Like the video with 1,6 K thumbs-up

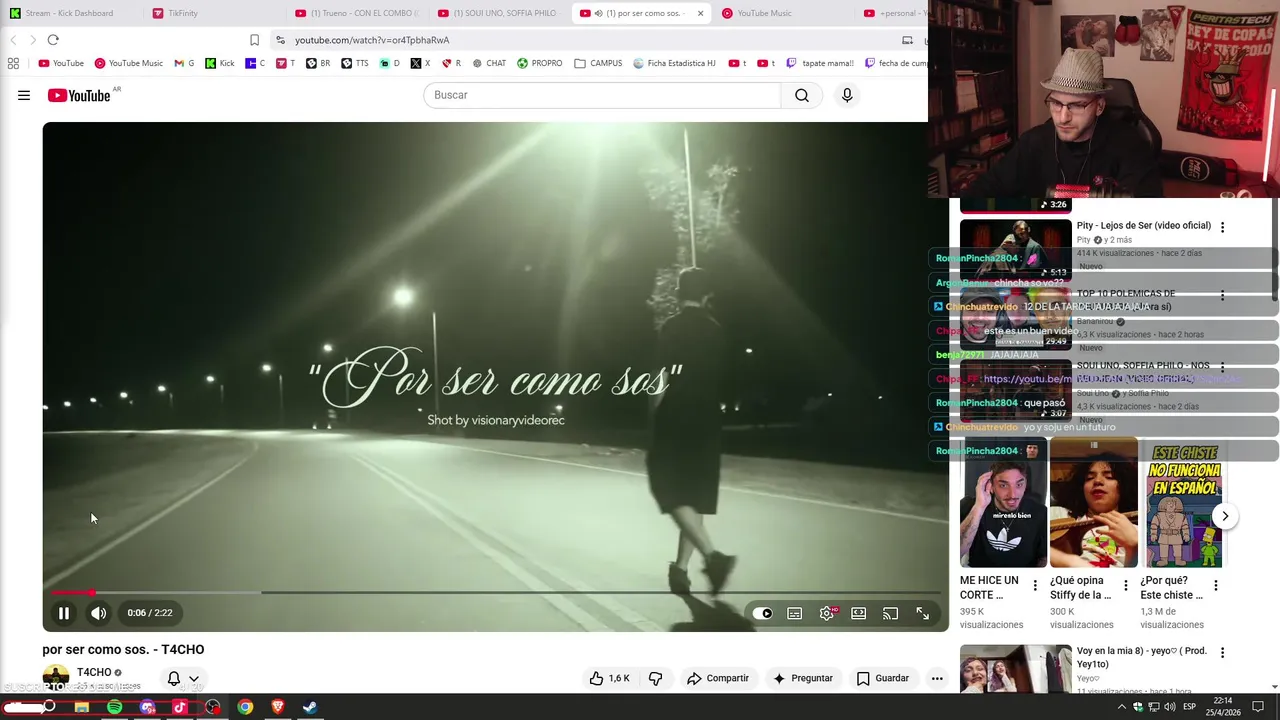609,678
